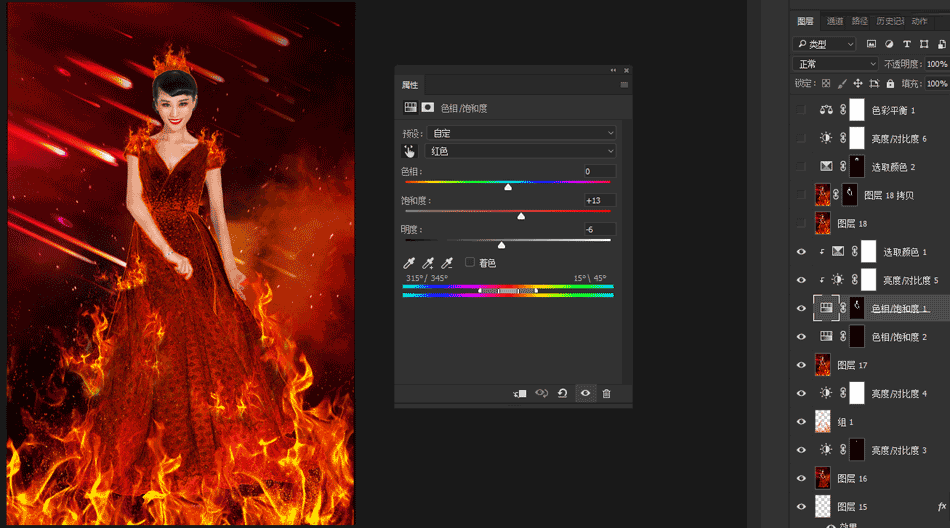This screenshot has width=950, height=528.
Task: Open the 类型 layer filter dropdown
Action: coord(824,44)
